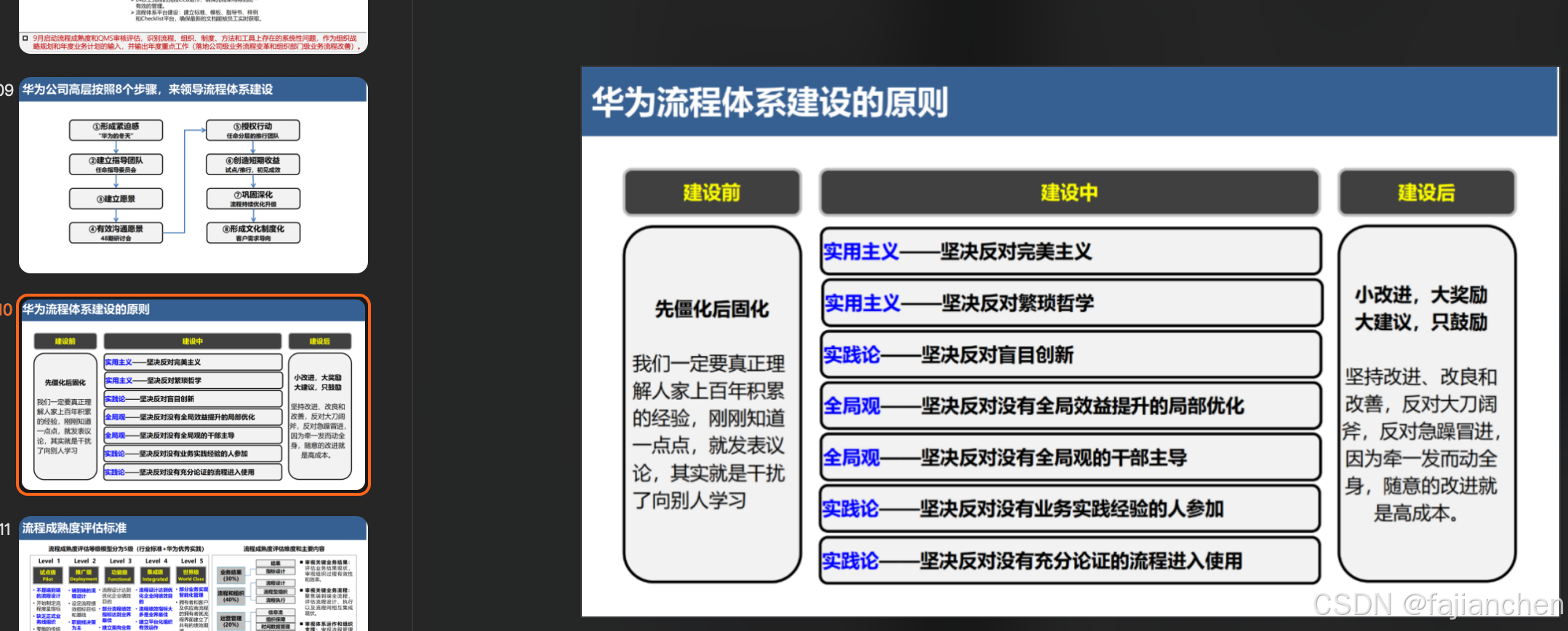Click Level 5 label in slide 11 thumbnail
1568x631 pixels.
pos(191,561)
